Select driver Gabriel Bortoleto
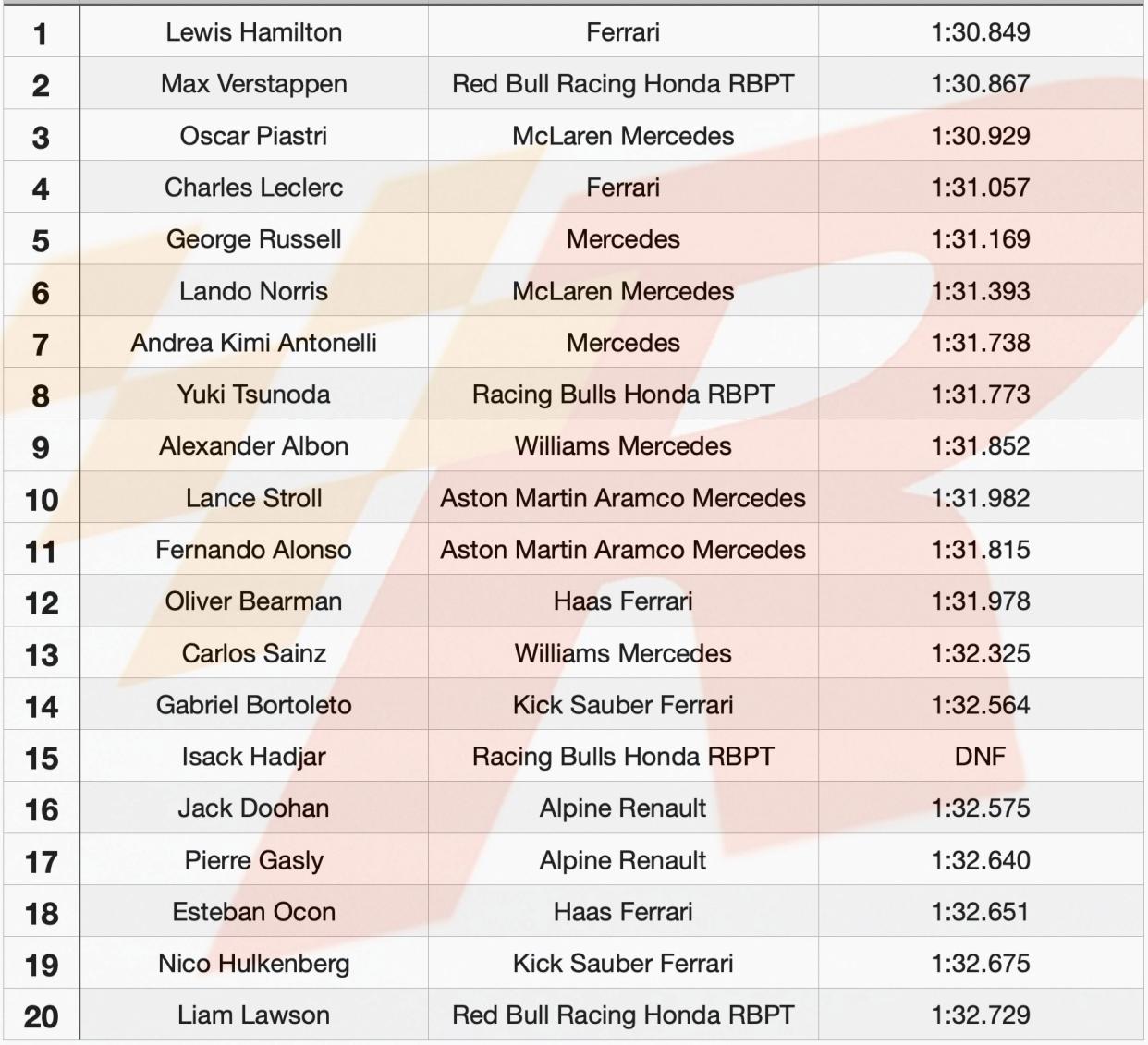This screenshot has height=1045, width=1148. pos(253,705)
